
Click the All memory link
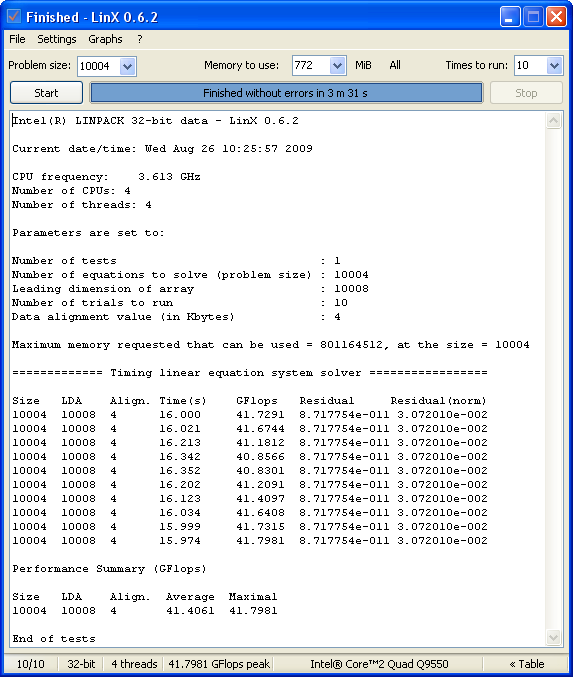click(395, 65)
